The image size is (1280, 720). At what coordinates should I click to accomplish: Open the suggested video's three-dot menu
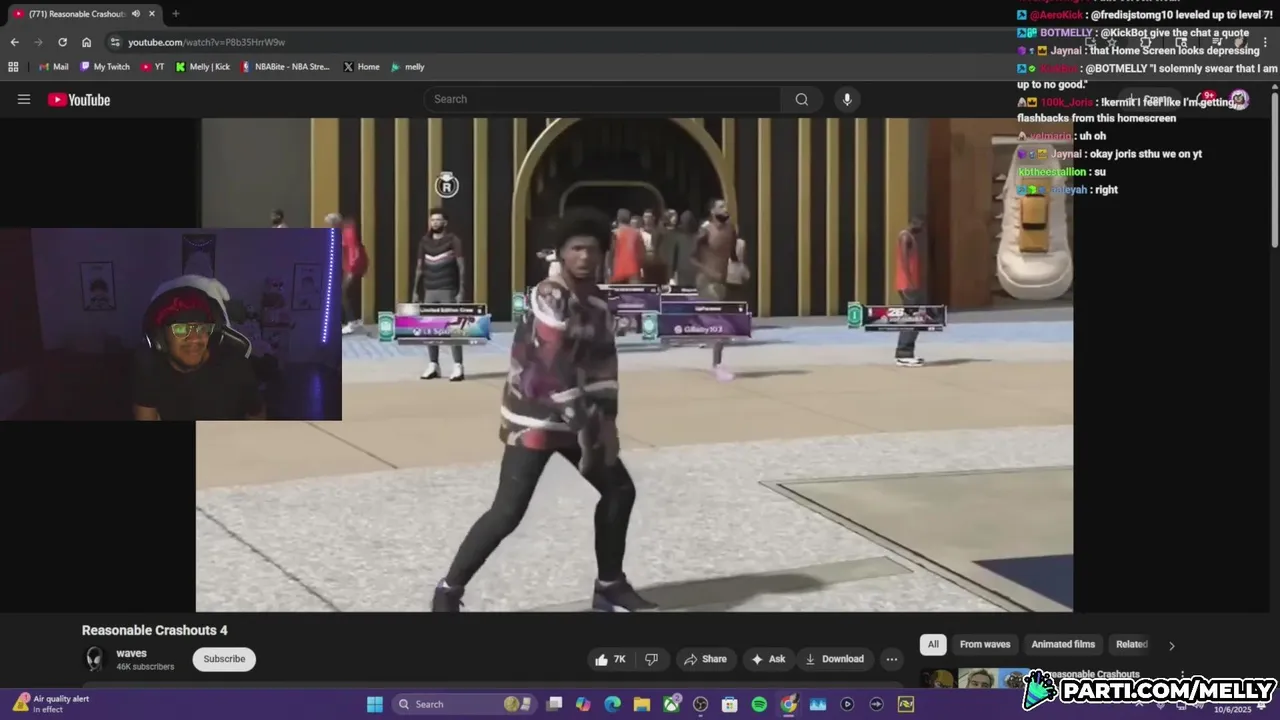tap(1183, 676)
